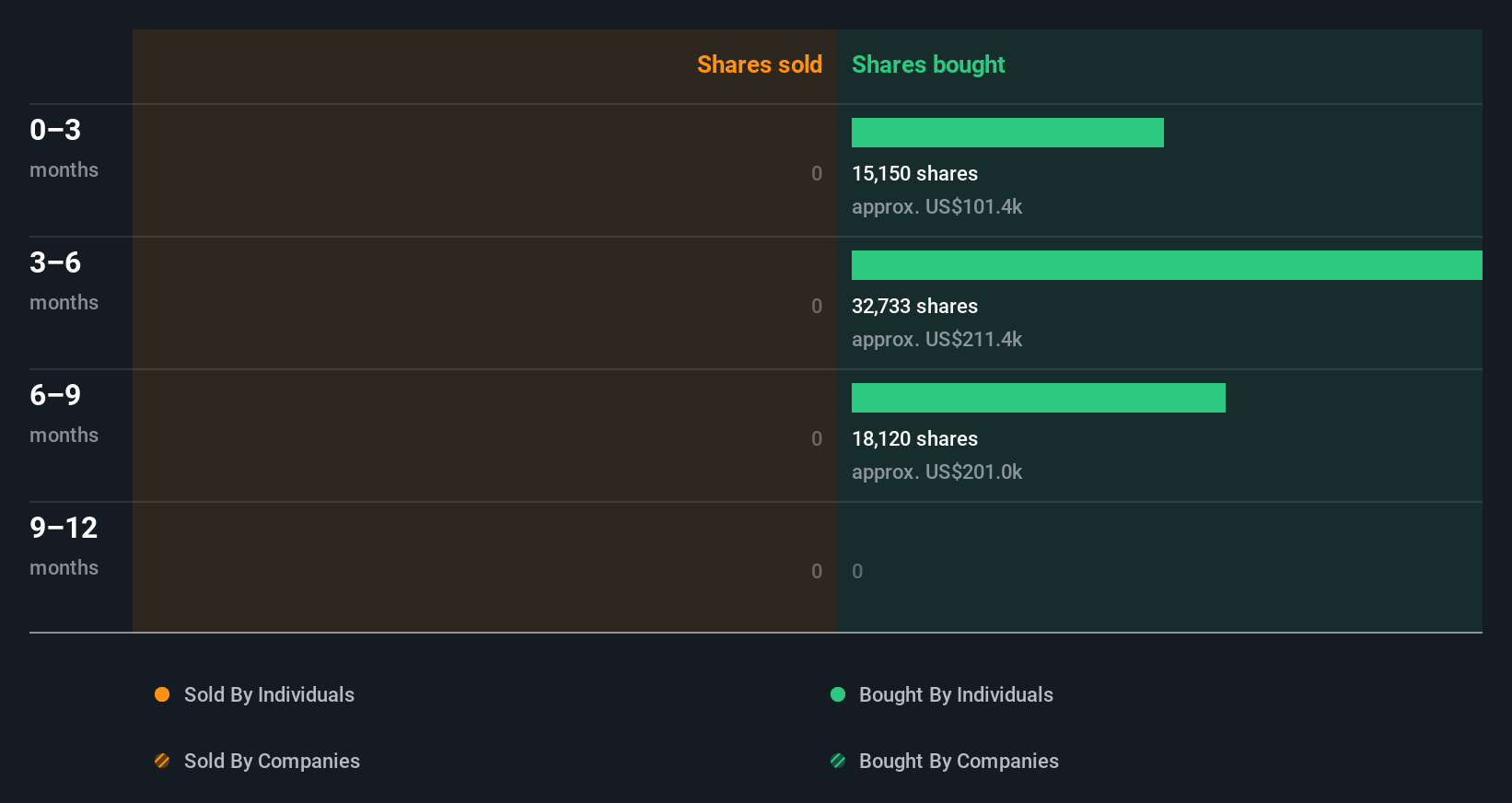Screen dimensions: 1512x803
Task: Click the green Bought By Individuals legend dot
Action: (838, 694)
